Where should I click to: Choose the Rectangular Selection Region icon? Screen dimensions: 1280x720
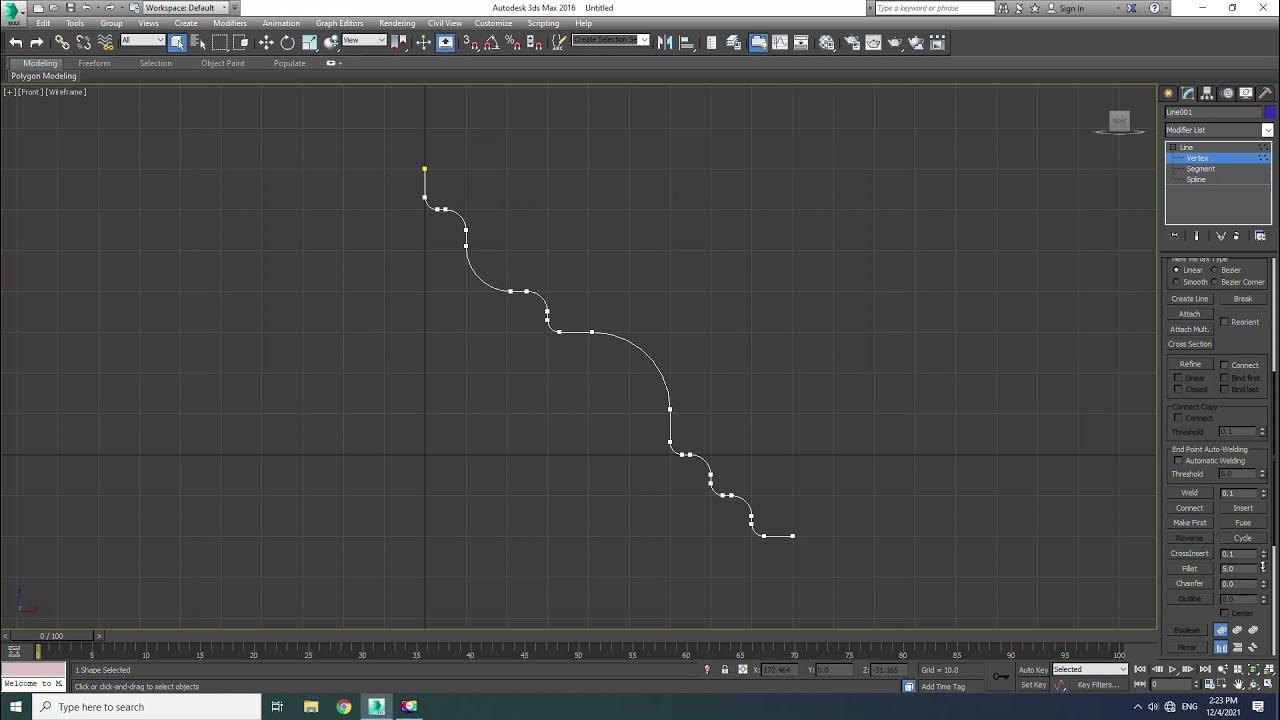coord(220,42)
